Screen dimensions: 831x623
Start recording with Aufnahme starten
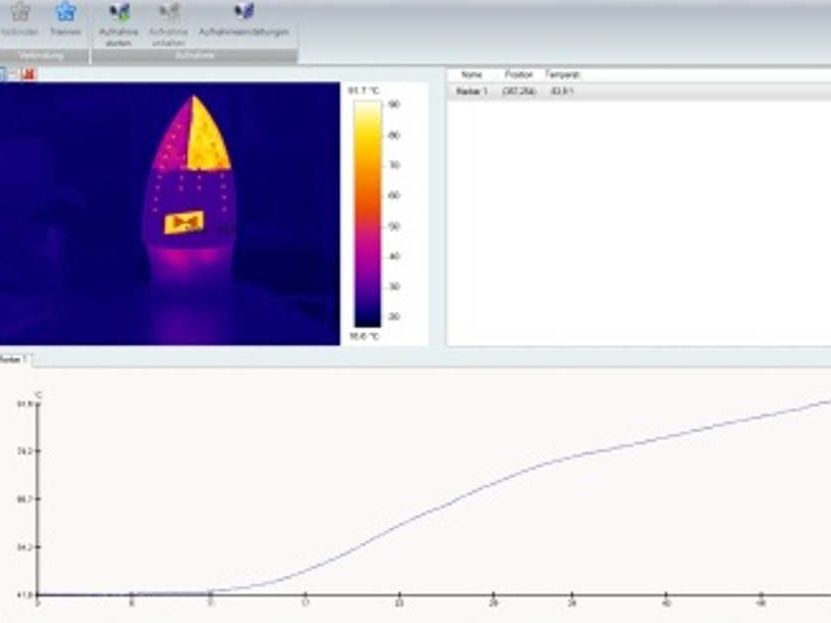click(119, 23)
